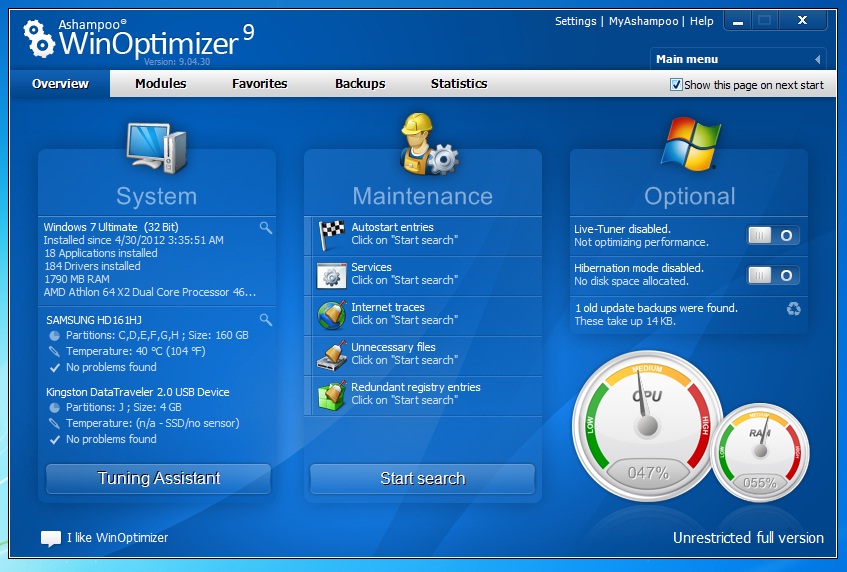
Task: Click the RAM usage gauge
Action: 760,451
